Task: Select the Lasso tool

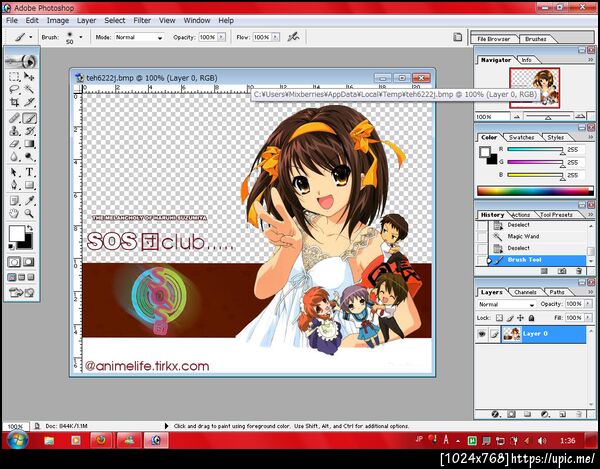Action: (14, 90)
